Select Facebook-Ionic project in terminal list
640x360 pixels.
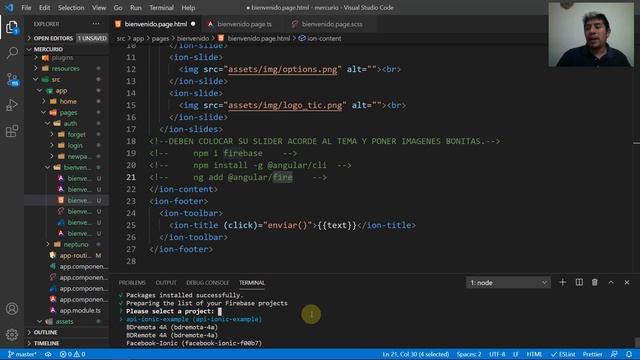pos(194,343)
